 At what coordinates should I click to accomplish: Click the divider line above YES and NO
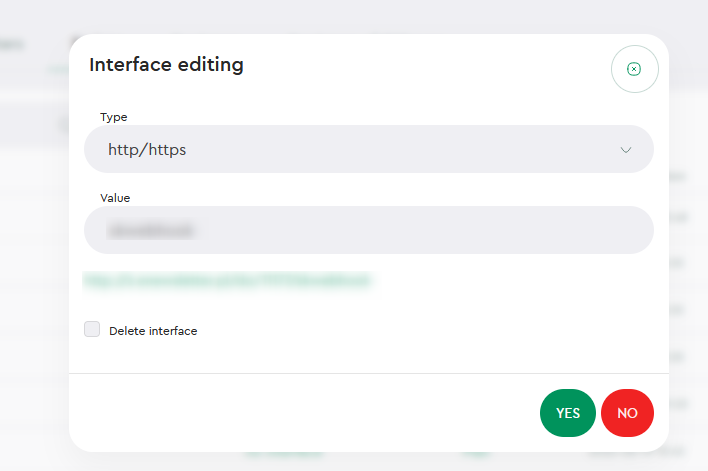(x=368, y=373)
